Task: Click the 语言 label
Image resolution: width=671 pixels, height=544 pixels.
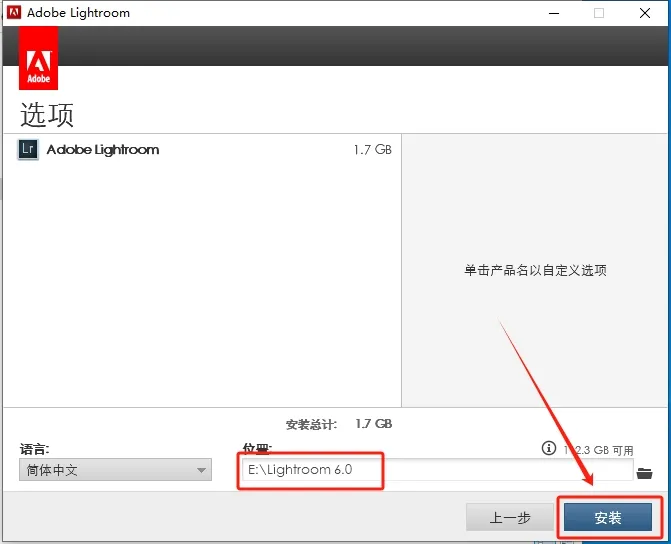Action: click(34, 449)
